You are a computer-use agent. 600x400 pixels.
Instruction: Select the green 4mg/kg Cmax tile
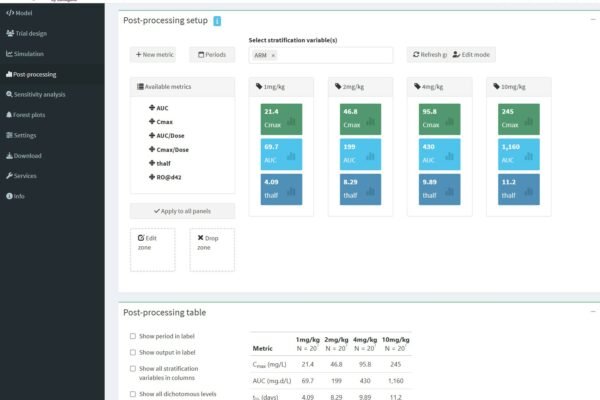[x=435, y=117]
